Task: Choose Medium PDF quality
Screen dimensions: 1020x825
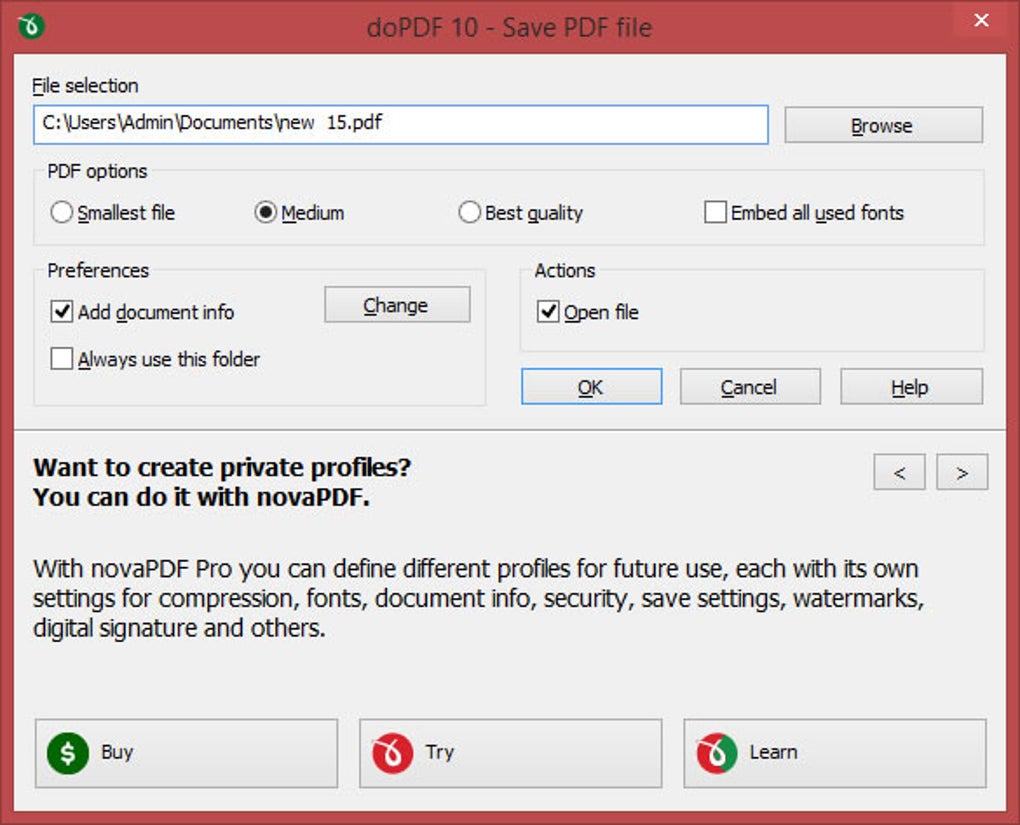Action: [x=265, y=212]
